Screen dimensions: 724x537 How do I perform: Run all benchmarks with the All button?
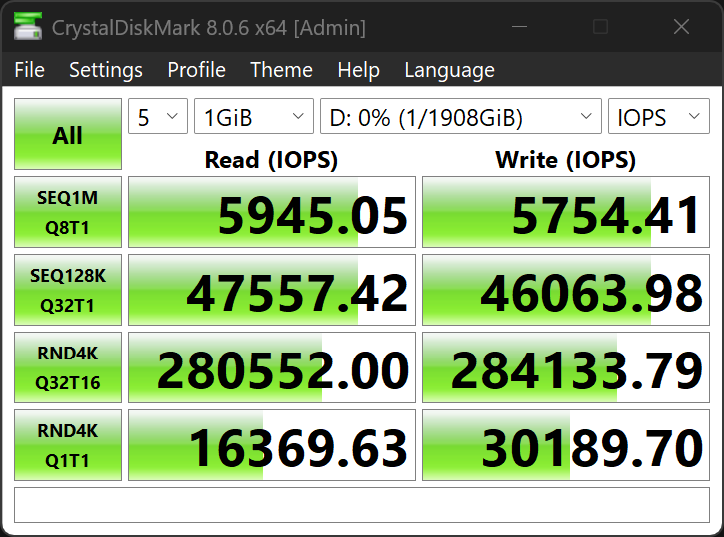[68, 134]
